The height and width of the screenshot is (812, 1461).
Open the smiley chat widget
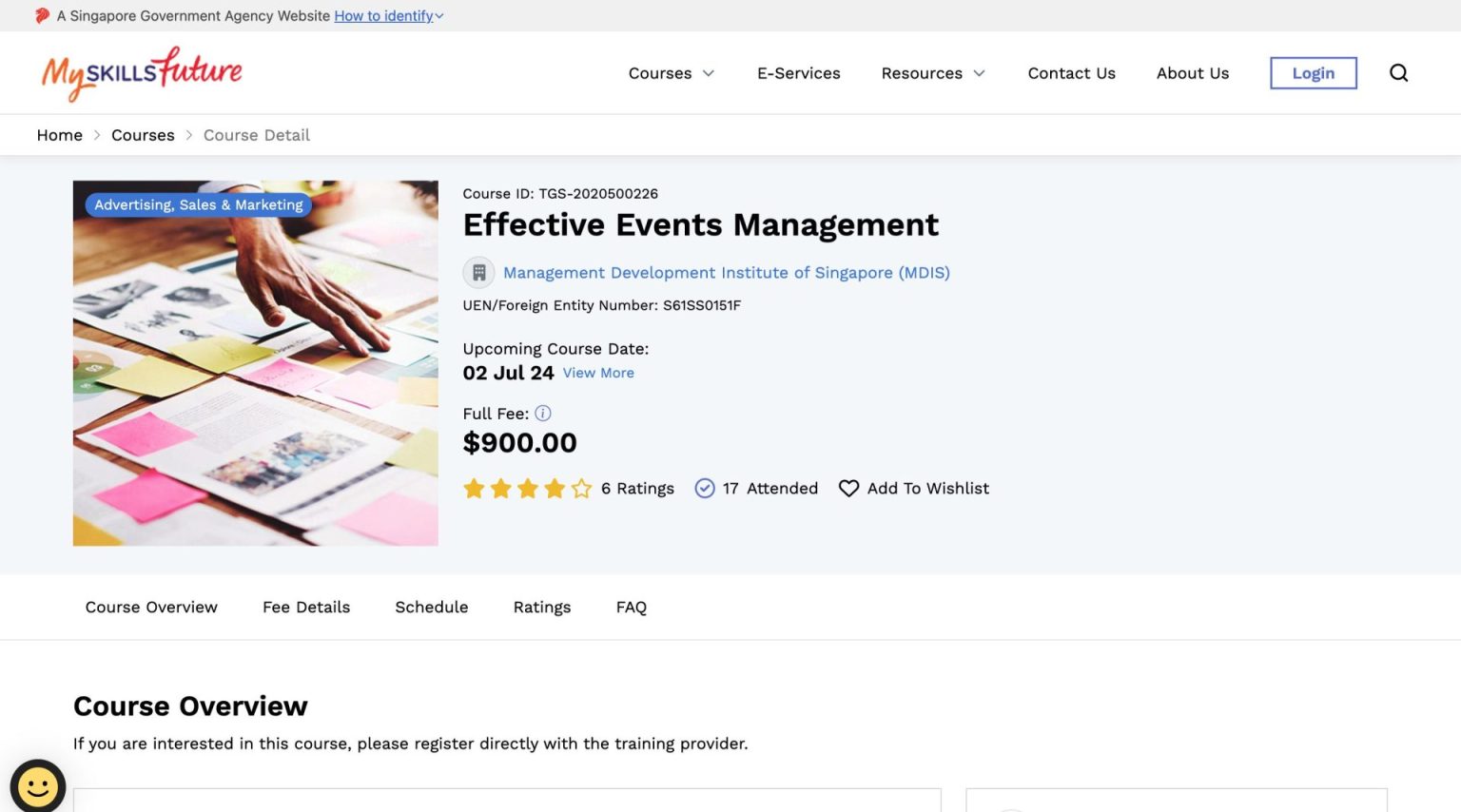click(37, 785)
